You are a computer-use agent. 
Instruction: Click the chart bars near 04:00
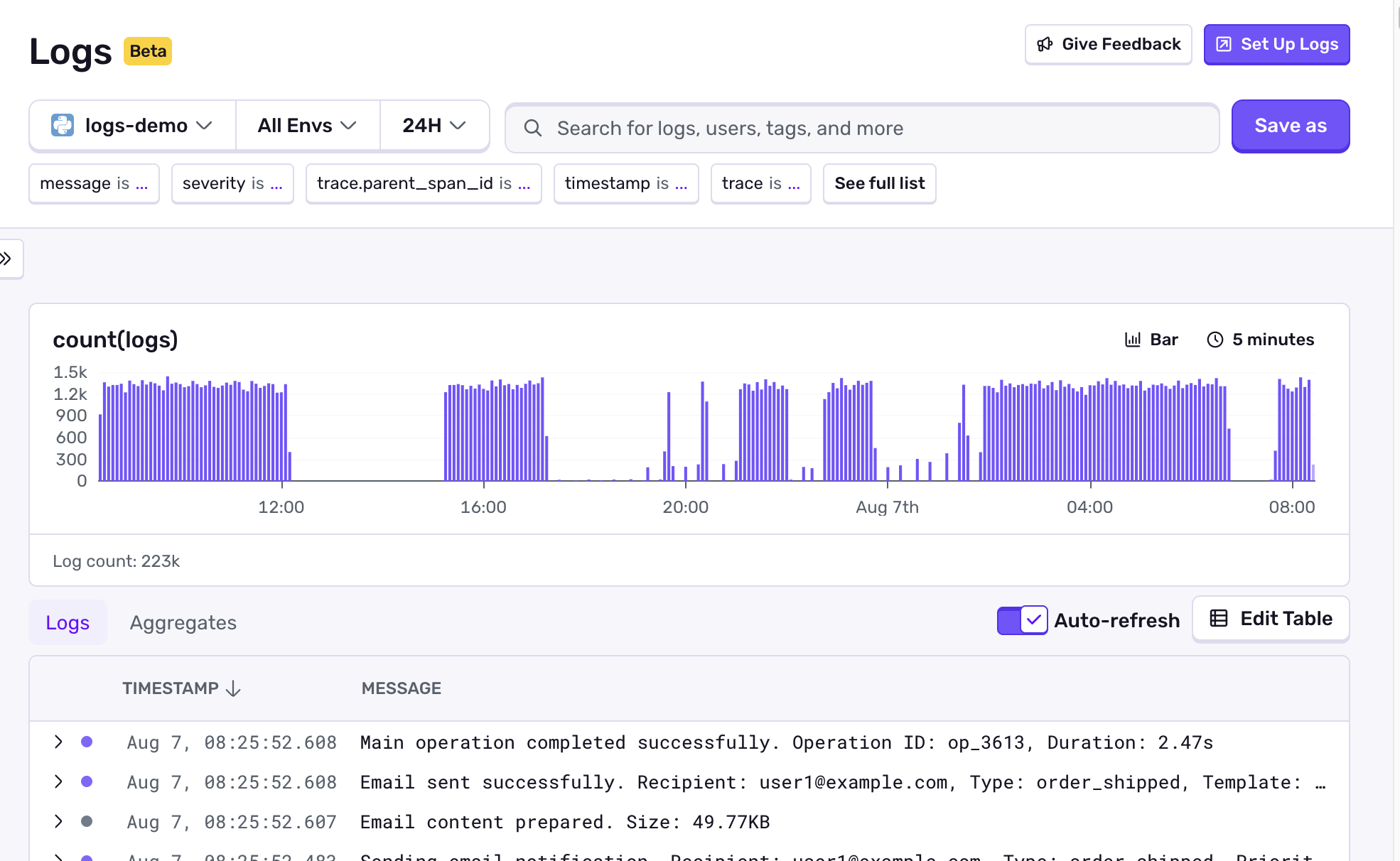(1105, 430)
